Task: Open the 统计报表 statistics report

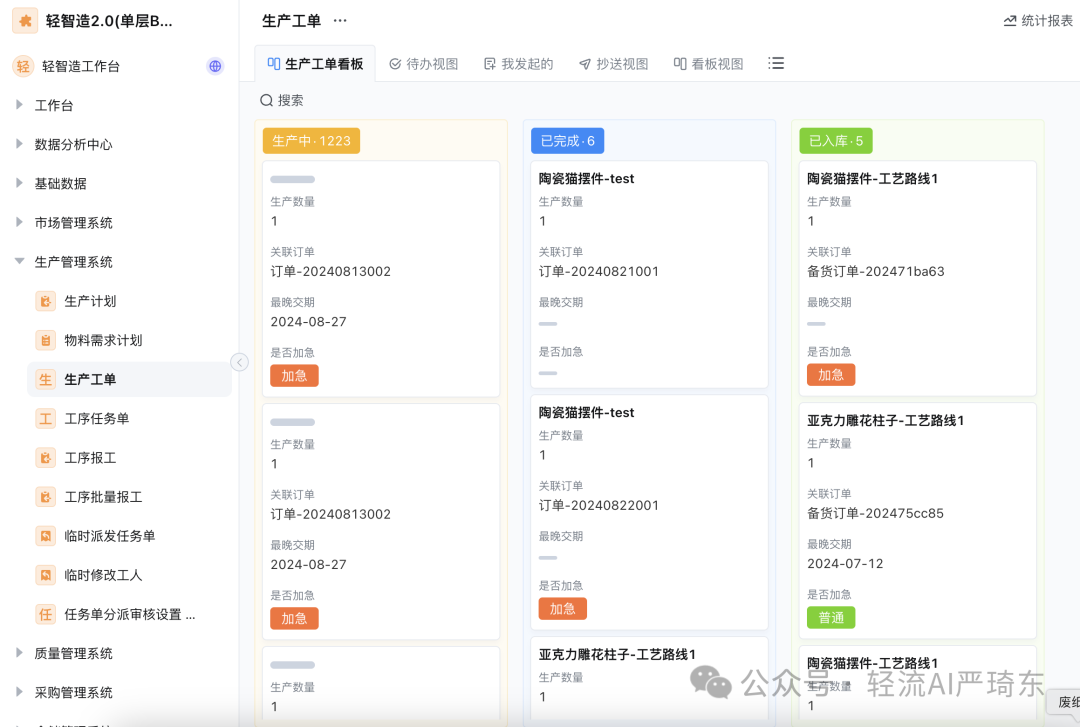Action: (1038, 20)
